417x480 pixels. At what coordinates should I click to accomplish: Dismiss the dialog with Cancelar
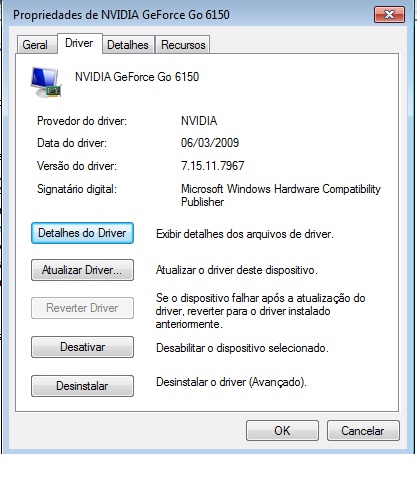coord(363,431)
